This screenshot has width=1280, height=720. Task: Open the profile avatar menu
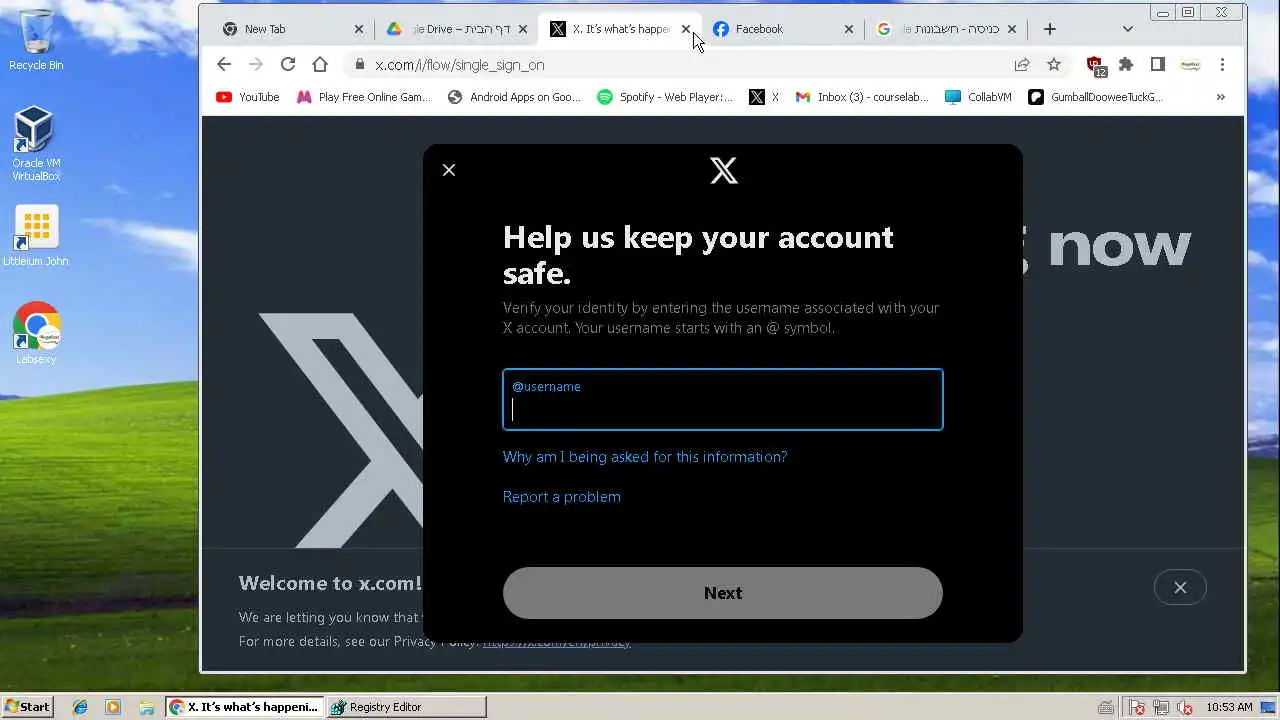tap(1190, 64)
